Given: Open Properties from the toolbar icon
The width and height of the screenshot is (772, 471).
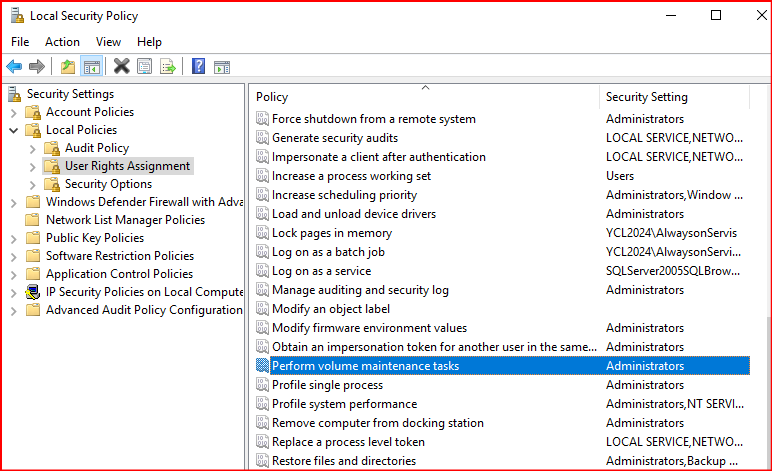Looking at the screenshot, I should point(145,67).
